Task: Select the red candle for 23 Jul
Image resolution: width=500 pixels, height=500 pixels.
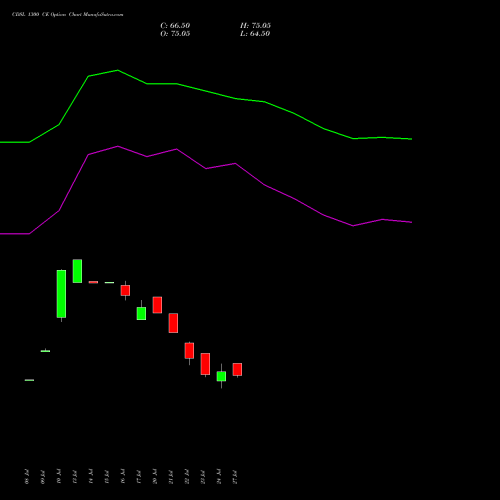Action: coord(205,364)
